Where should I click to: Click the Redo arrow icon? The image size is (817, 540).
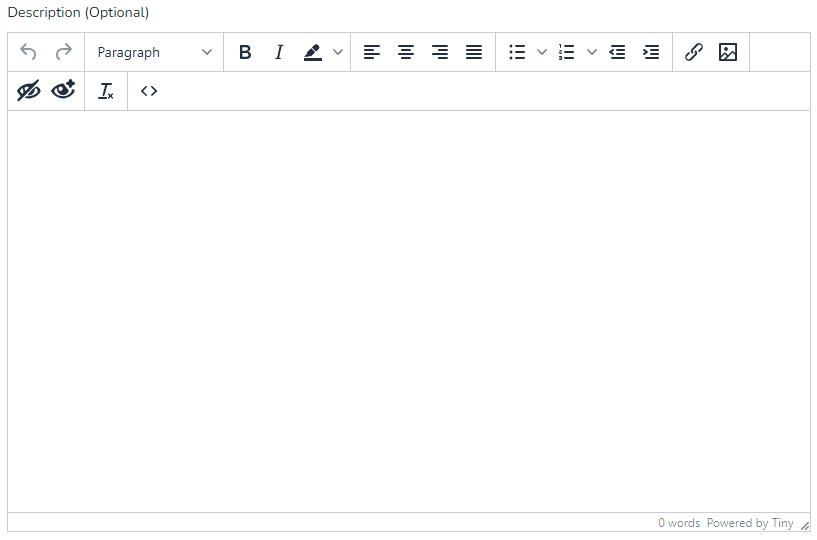point(63,52)
